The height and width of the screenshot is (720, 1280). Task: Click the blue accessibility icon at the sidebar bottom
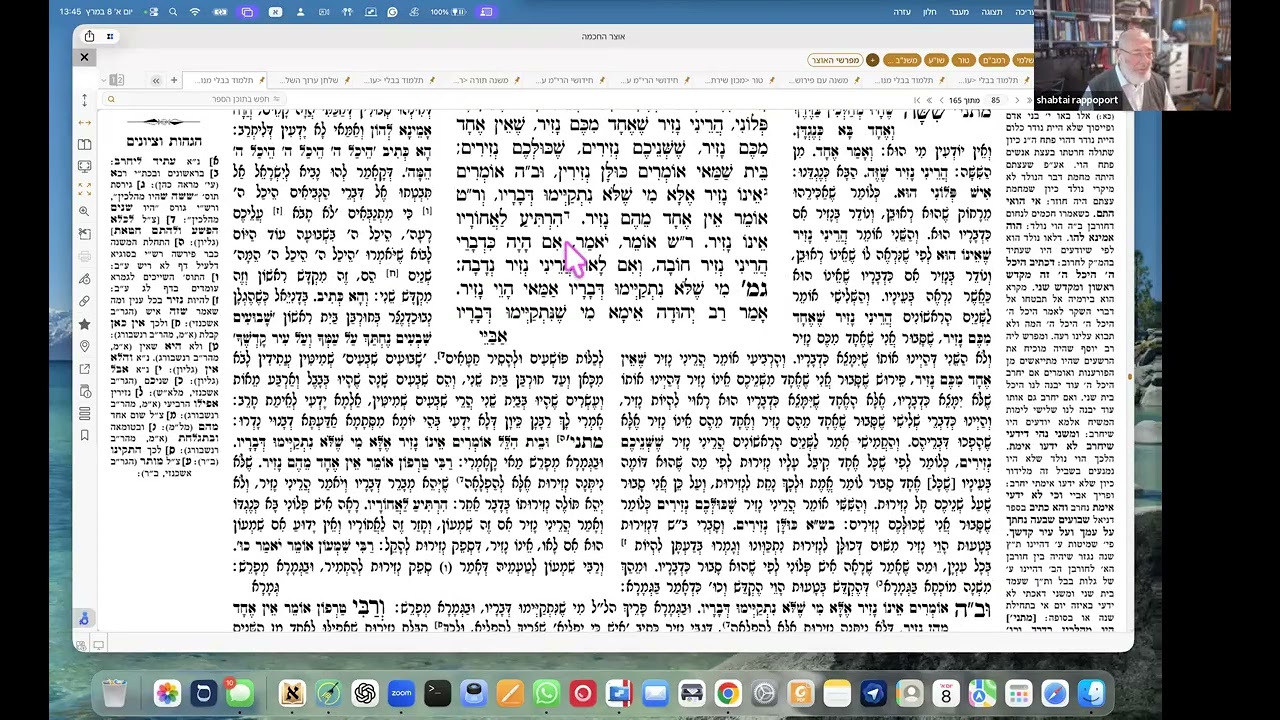pyautogui.click(x=84, y=619)
